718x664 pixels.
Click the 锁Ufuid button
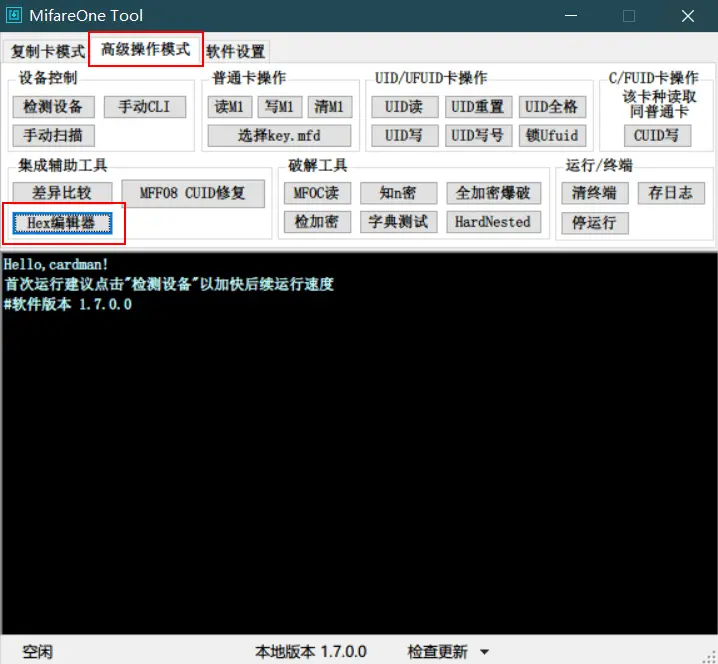552,135
